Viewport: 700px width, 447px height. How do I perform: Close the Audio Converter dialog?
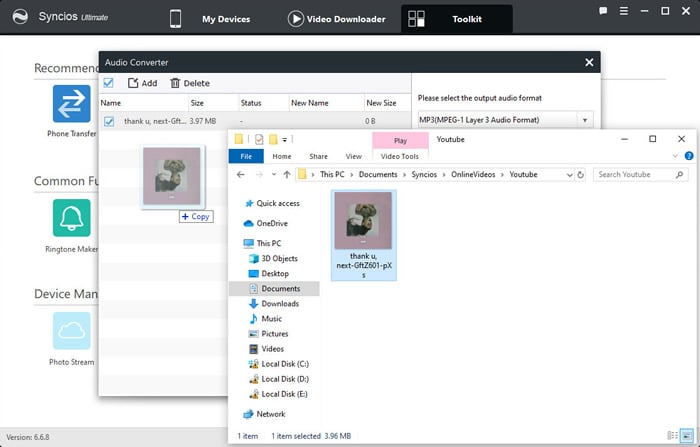[589, 63]
